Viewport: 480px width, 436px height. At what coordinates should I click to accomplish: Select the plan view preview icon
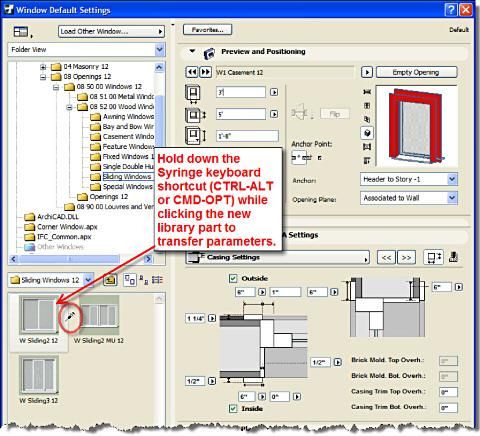click(x=367, y=92)
